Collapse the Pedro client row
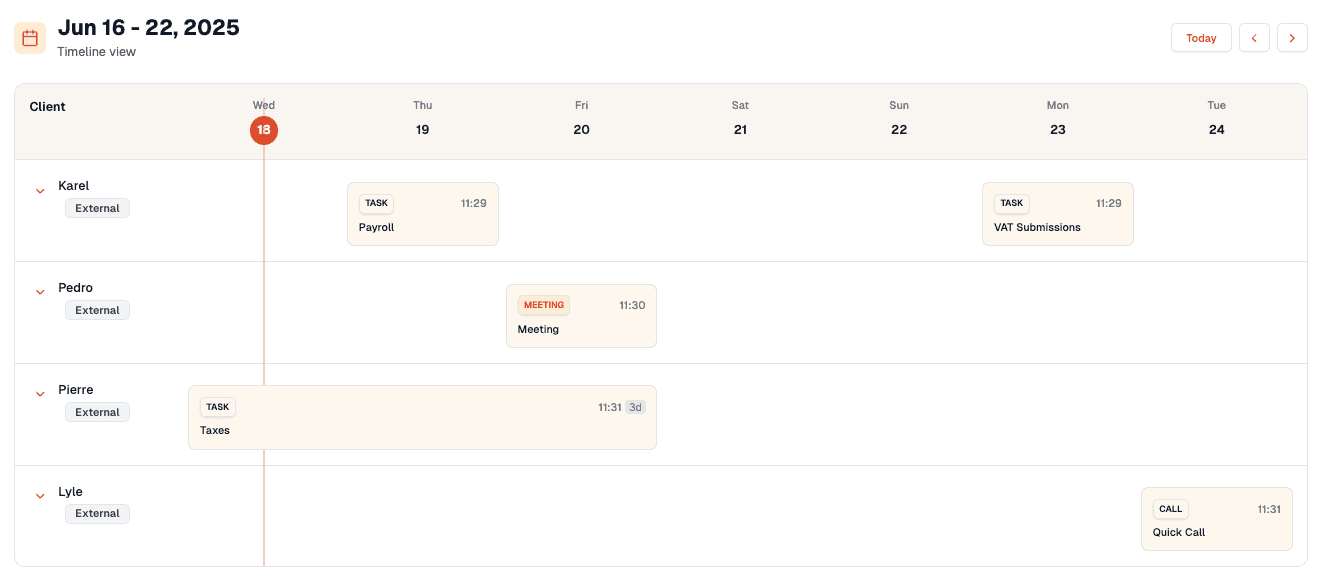Image resolution: width=1318 pixels, height=576 pixels. 40,292
